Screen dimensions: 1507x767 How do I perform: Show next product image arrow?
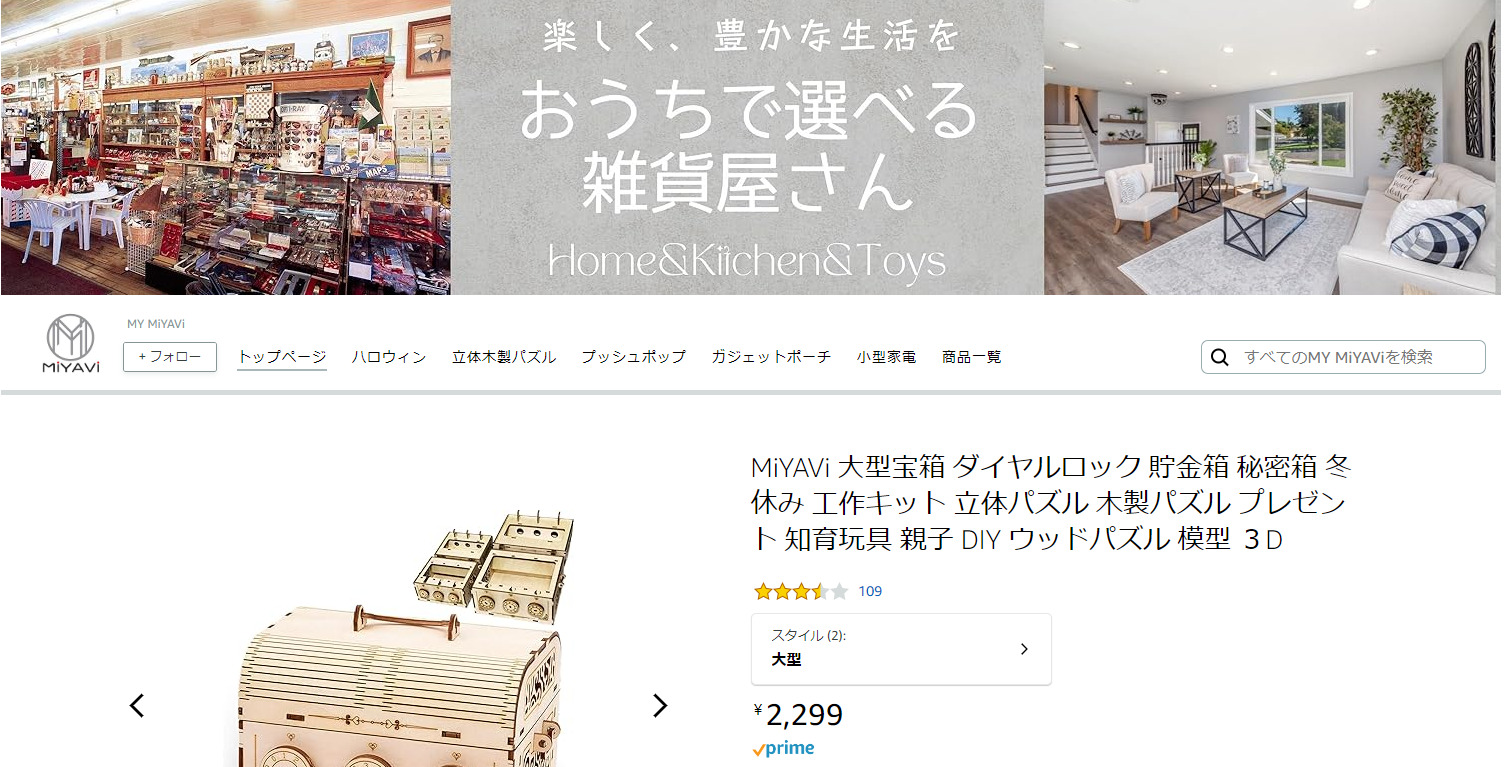coord(660,705)
